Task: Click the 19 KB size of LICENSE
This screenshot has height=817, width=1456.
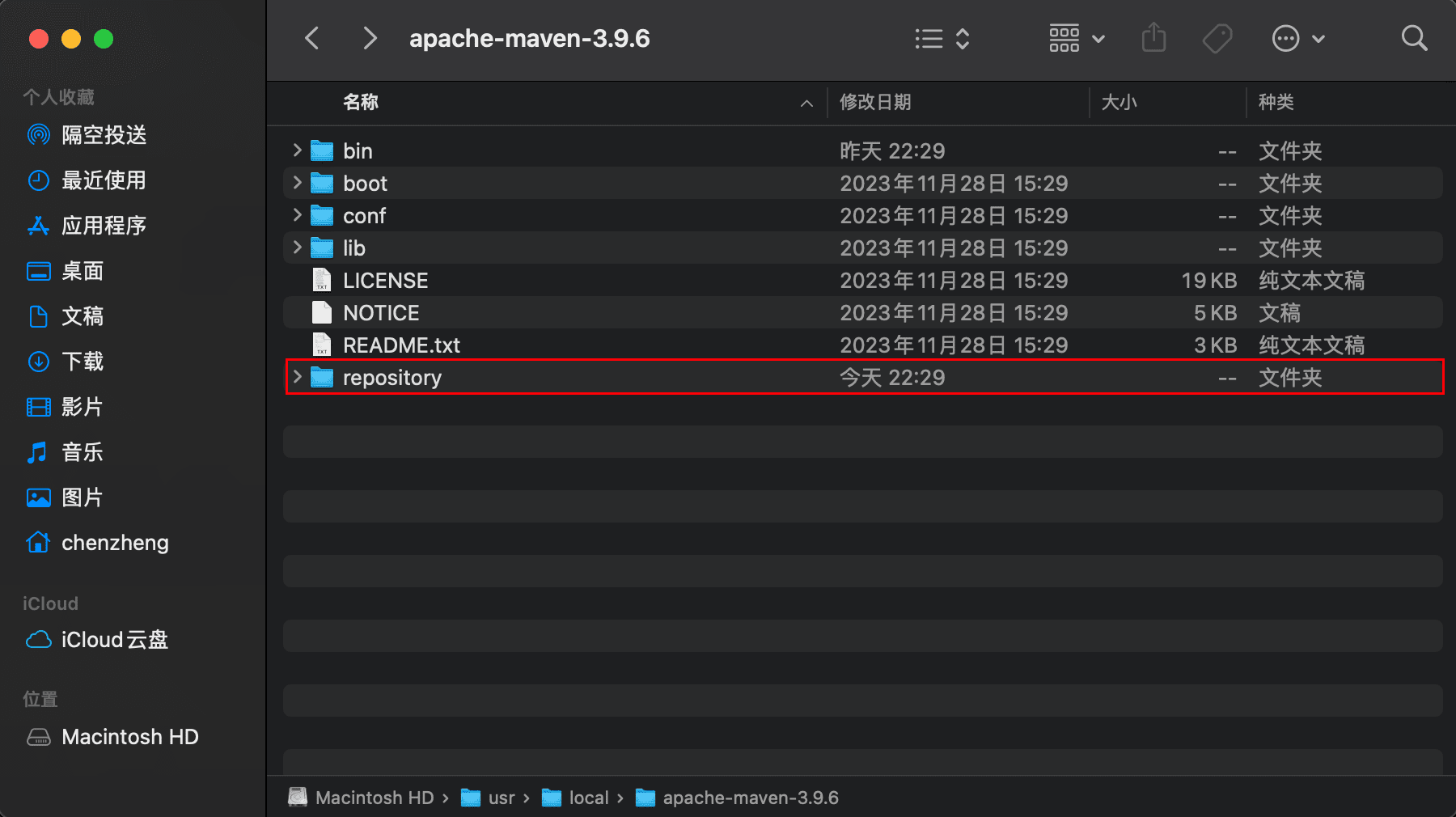Action: coord(1209,281)
